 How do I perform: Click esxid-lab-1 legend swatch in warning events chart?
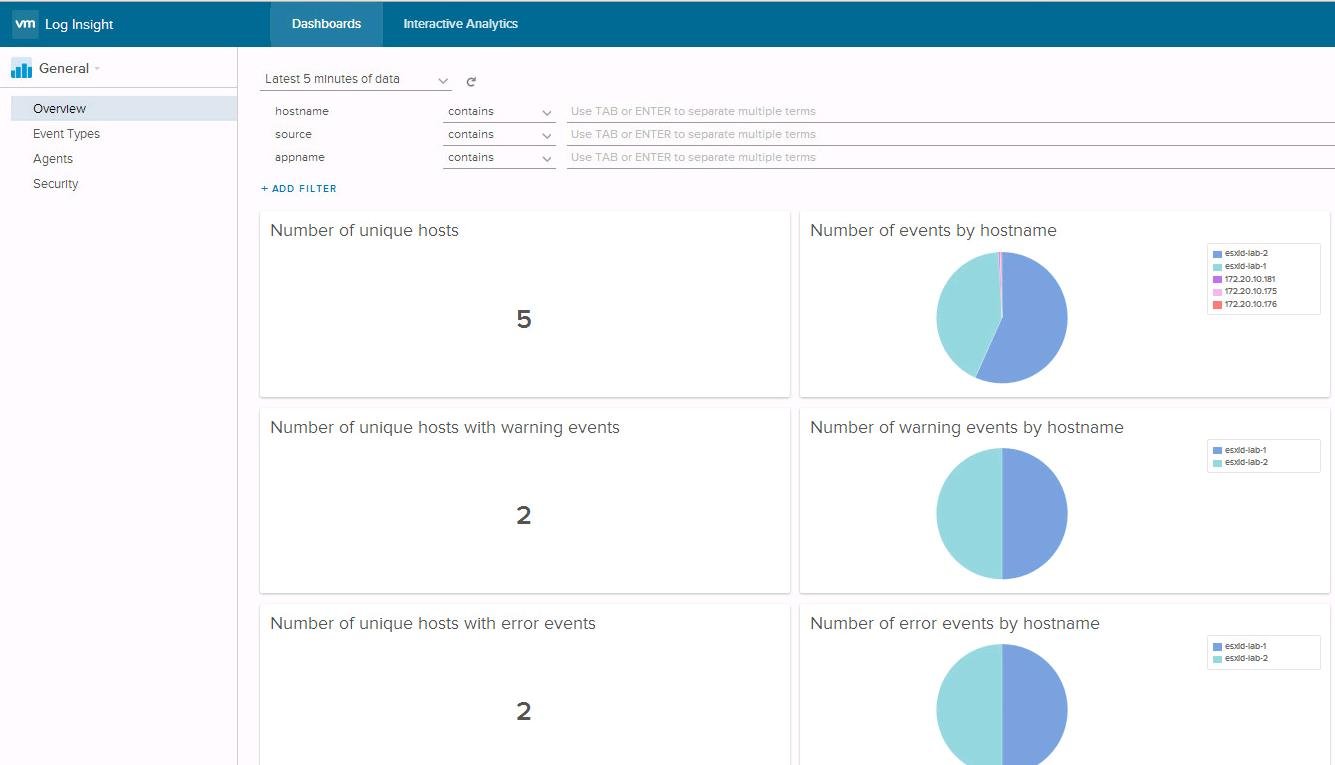(1217, 450)
